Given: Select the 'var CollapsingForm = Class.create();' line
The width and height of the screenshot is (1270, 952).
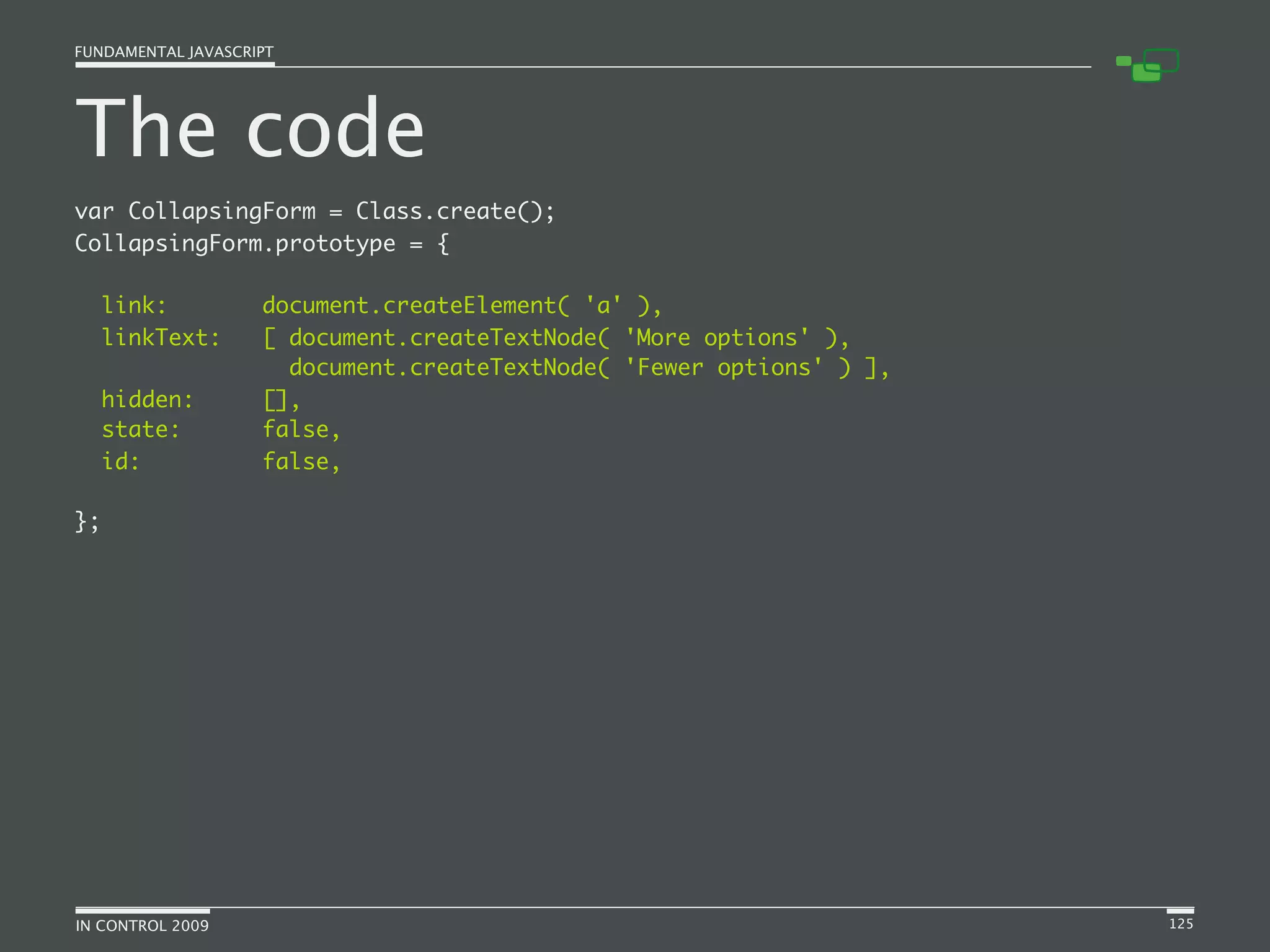Looking at the screenshot, I should (x=314, y=211).
